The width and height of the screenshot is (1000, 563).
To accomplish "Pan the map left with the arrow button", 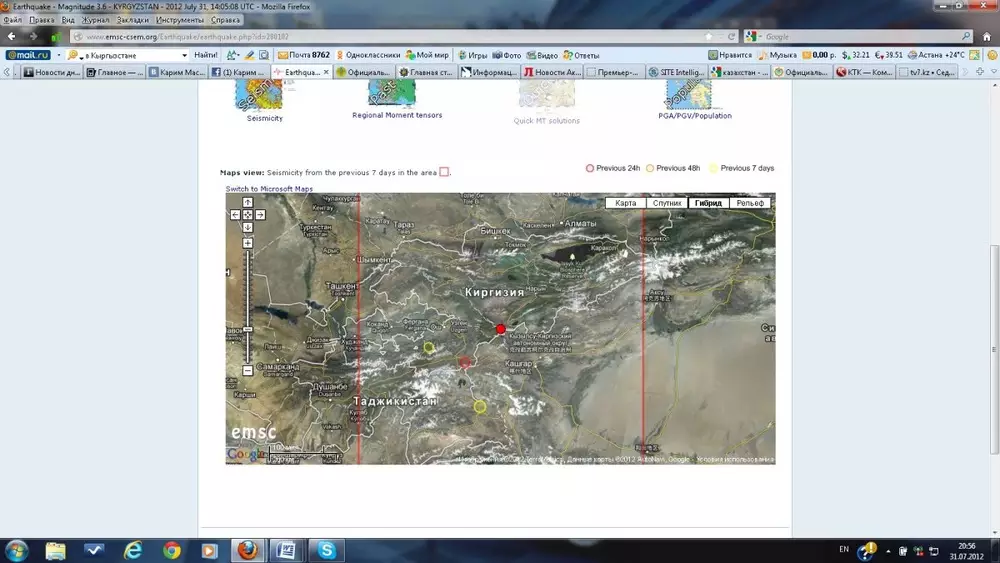I will coord(236,214).
